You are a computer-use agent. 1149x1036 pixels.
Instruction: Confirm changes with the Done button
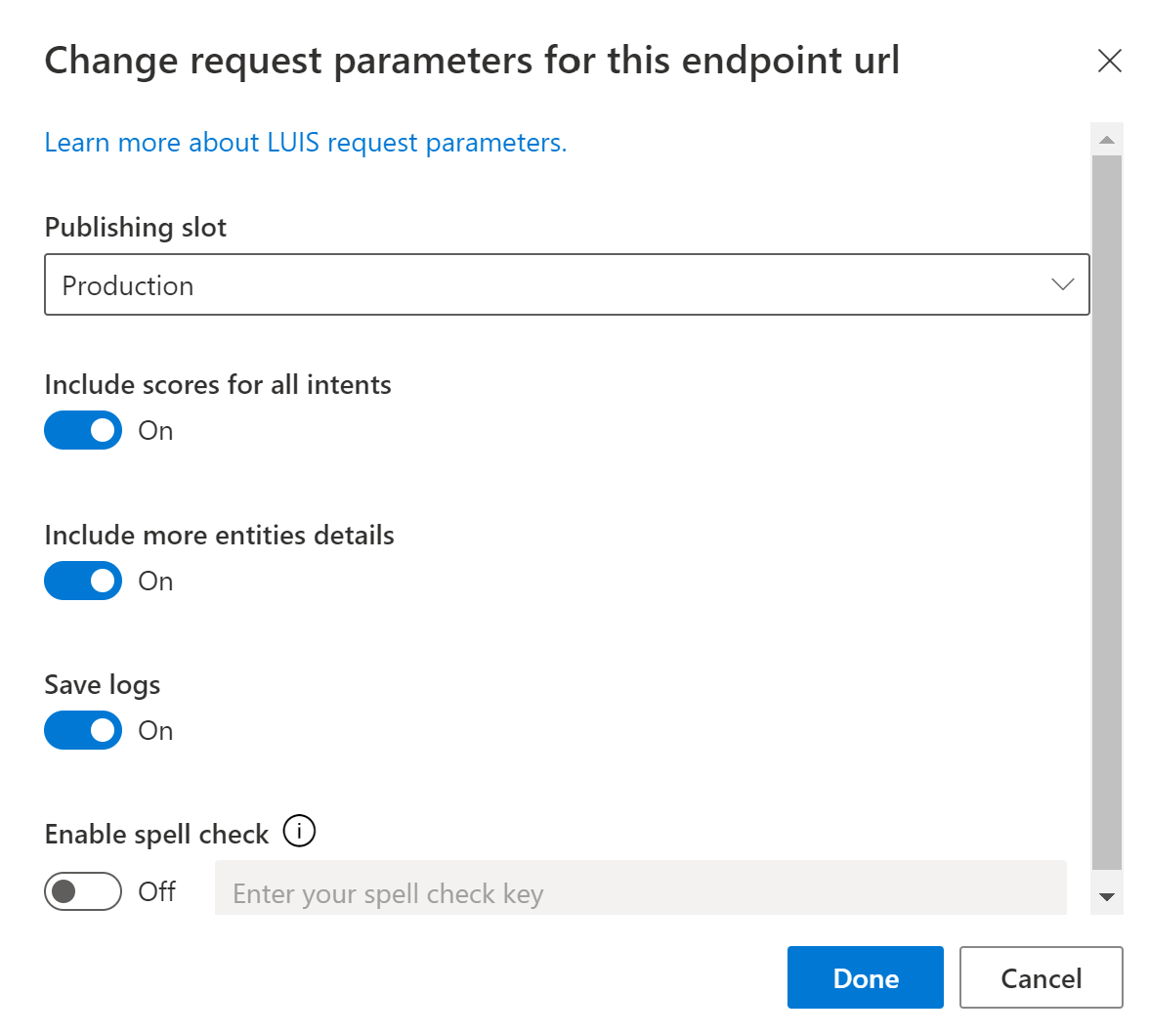tap(866, 977)
